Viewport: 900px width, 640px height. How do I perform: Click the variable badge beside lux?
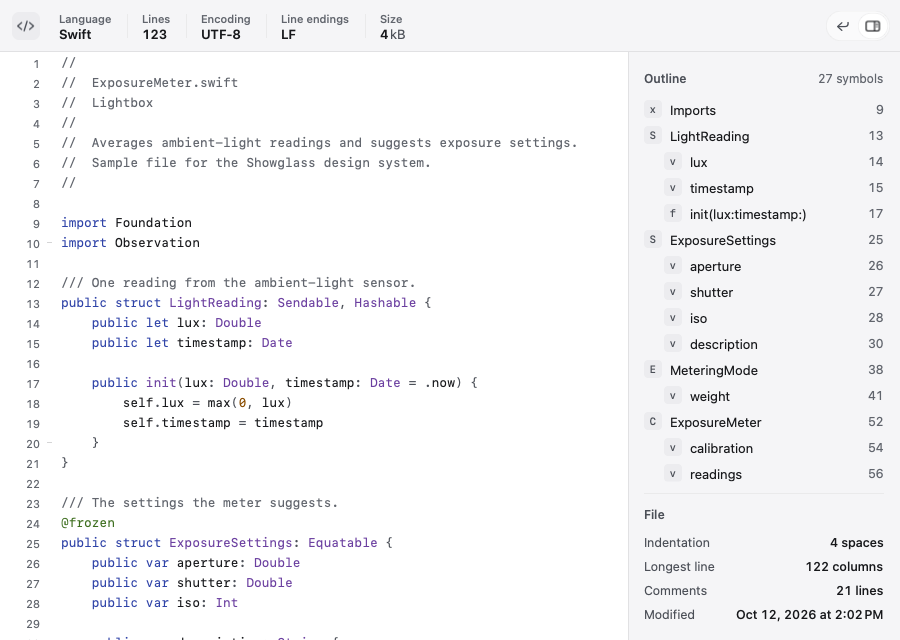point(673,162)
